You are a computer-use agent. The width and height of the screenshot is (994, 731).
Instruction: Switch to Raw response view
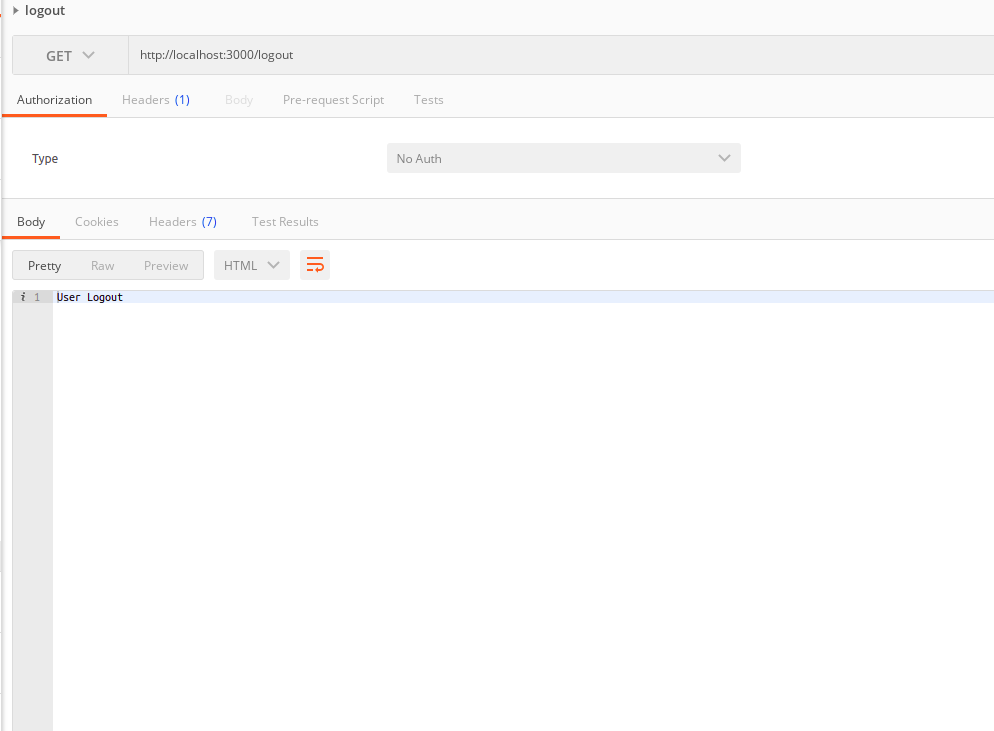[103, 266]
